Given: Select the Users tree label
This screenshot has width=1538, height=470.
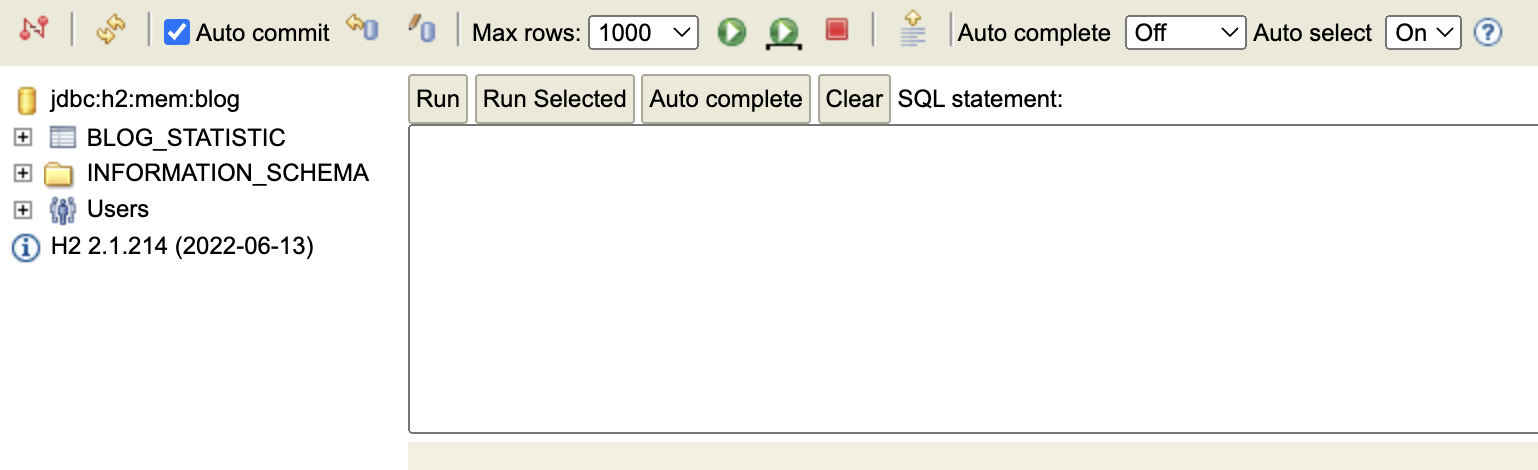Looking at the screenshot, I should (x=118, y=209).
